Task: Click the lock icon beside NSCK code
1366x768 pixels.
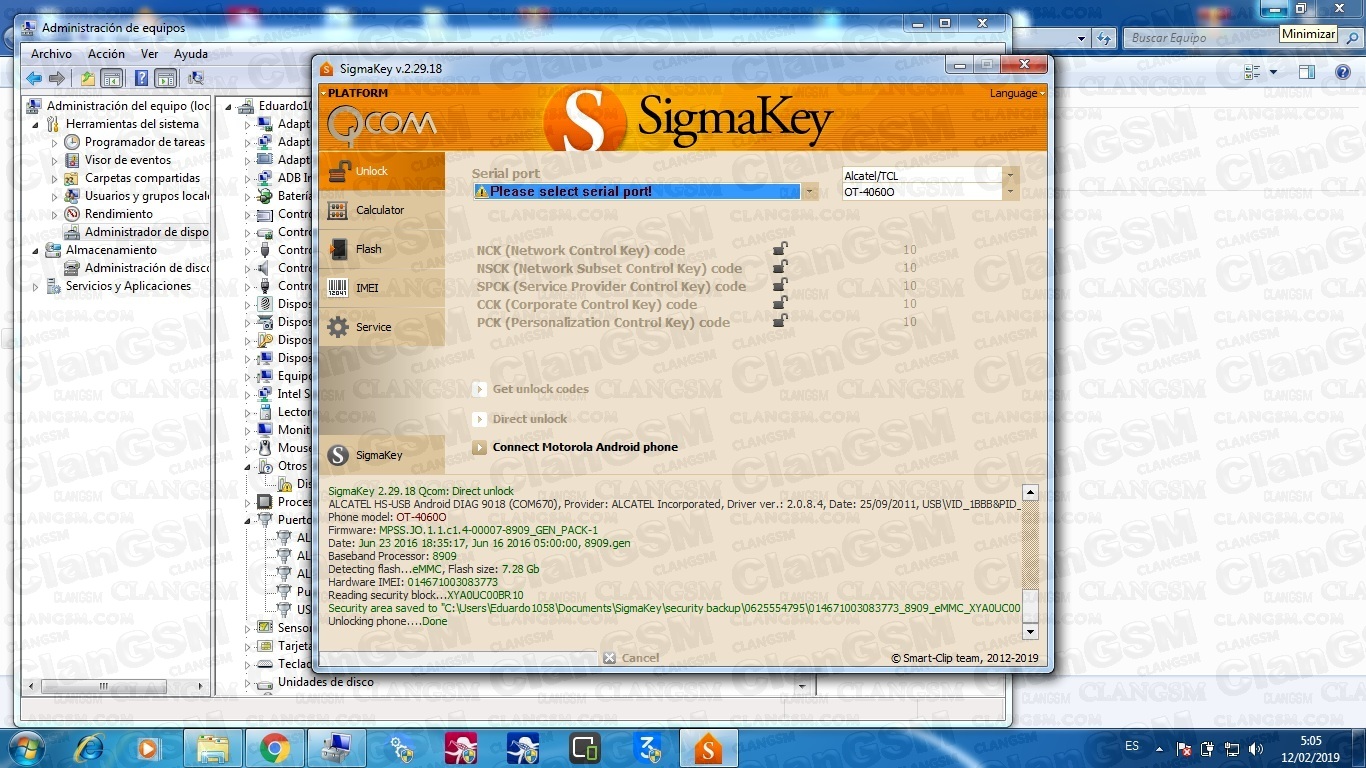Action: (780, 268)
